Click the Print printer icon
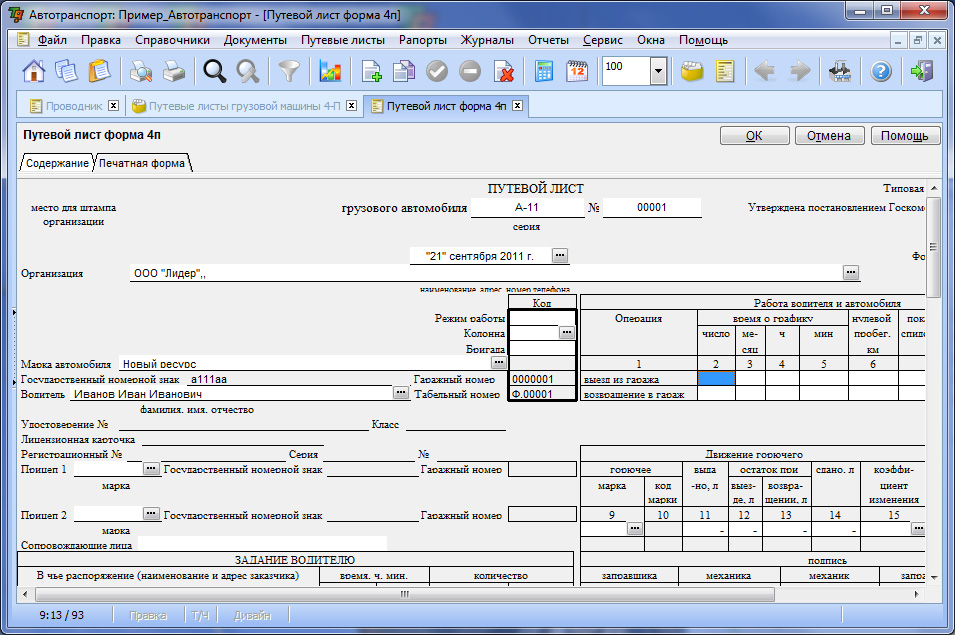This screenshot has width=955, height=635. 174,71
